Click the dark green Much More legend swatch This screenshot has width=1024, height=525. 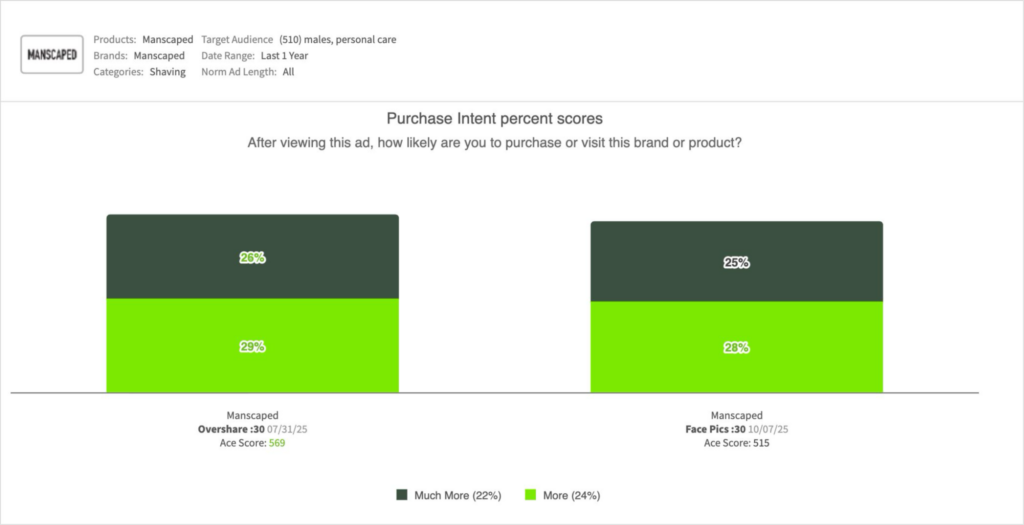[402, 495]
